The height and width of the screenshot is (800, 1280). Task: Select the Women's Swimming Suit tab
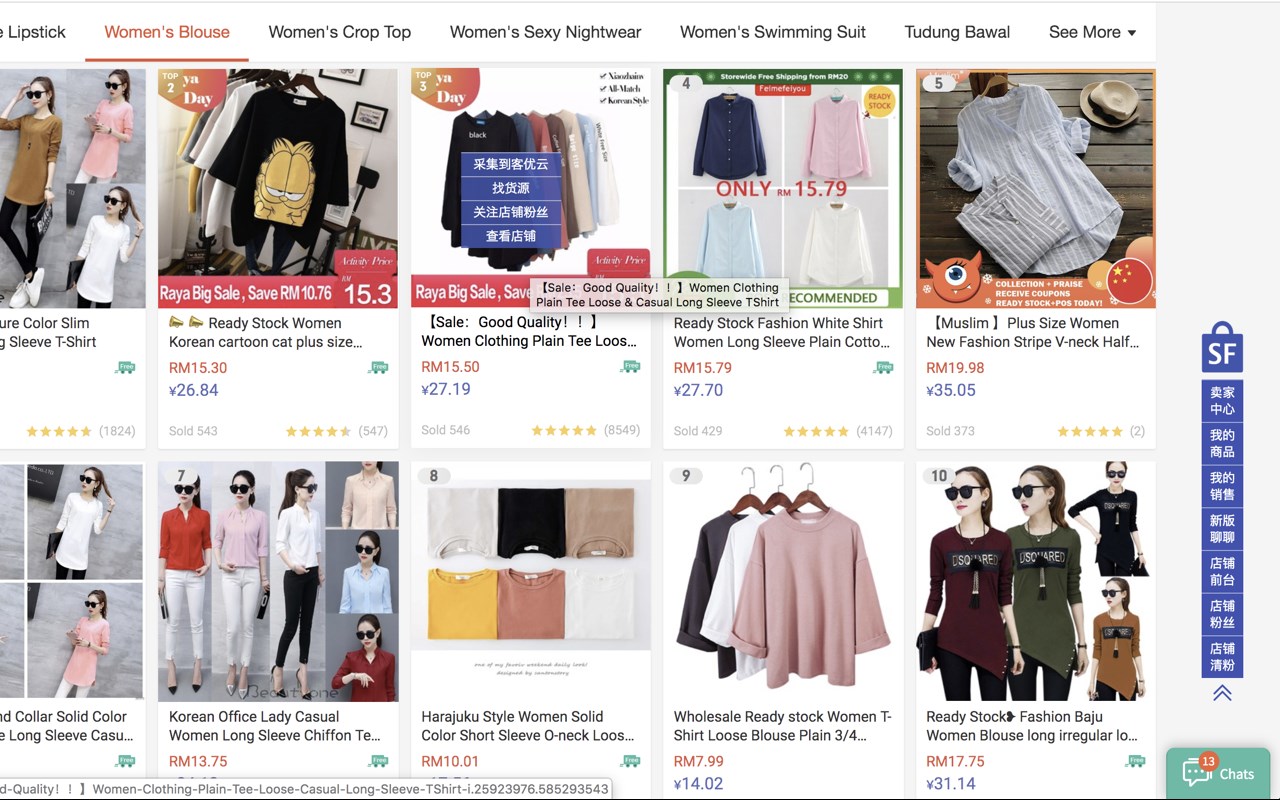pyautogui.click(x=773, y=32)
